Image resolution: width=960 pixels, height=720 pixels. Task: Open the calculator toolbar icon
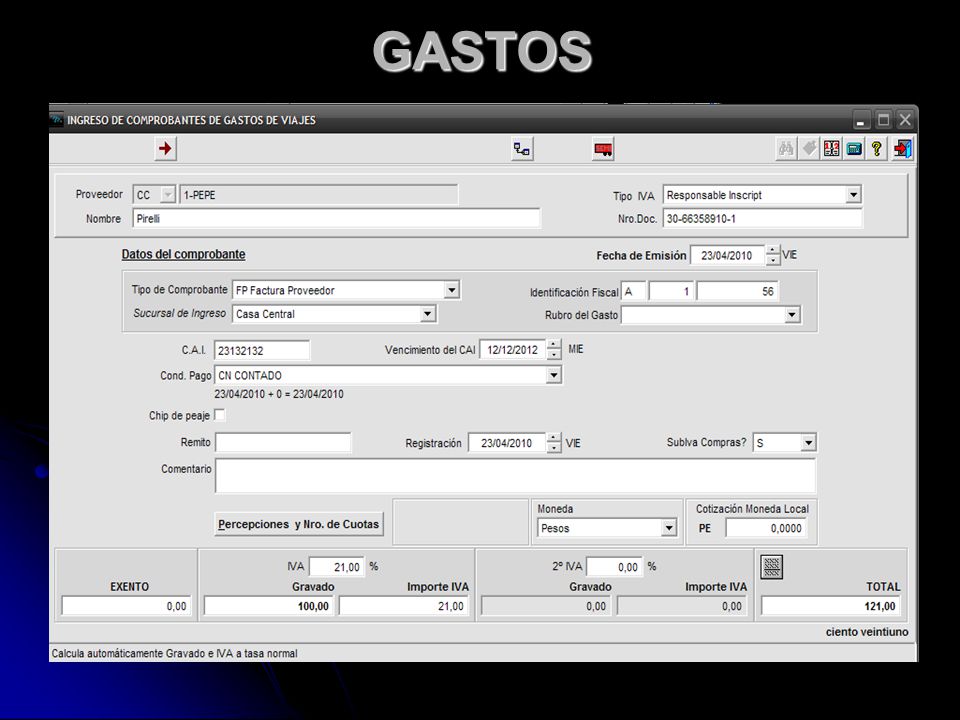point(854,149)
